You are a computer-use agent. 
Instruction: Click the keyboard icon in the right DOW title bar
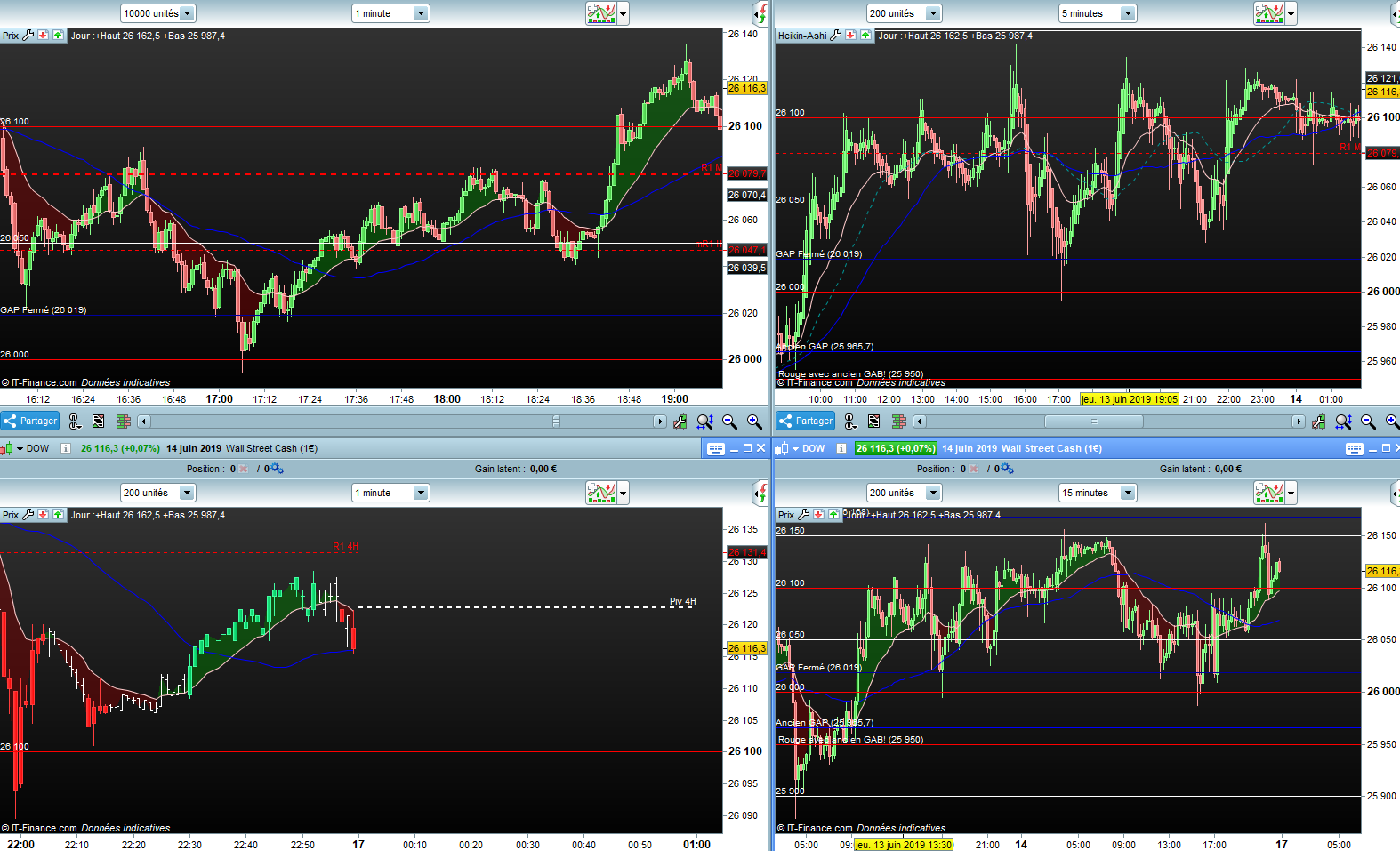tap(1355, 449)
